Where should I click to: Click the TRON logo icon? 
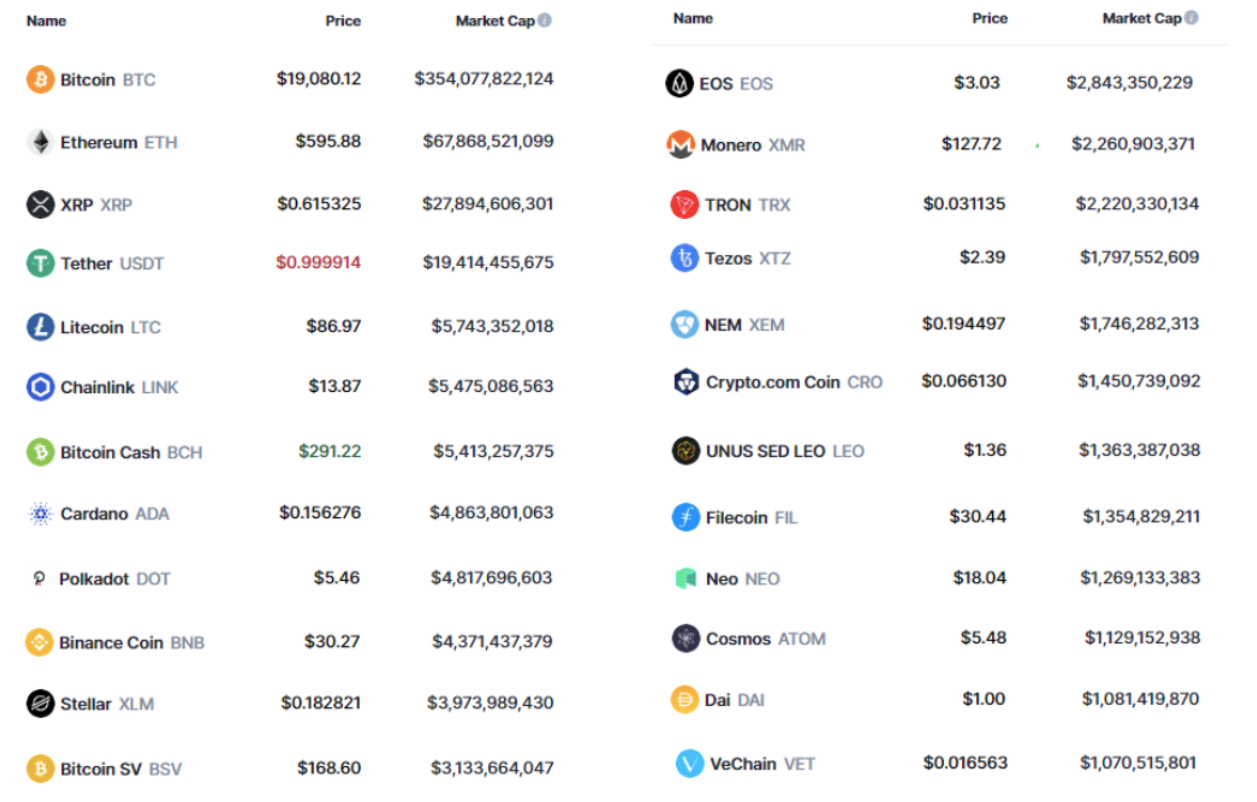[685, 204]
